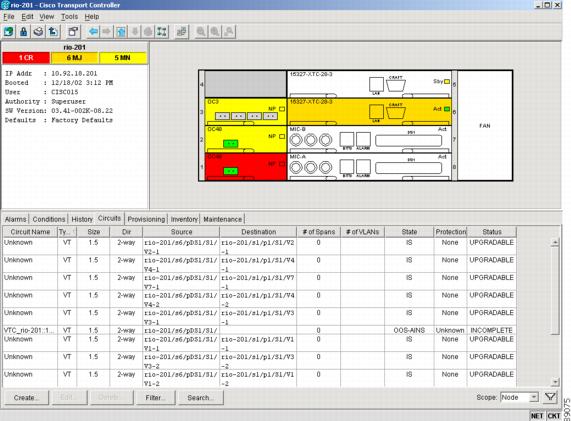Switch to the History tab
The width and height of the screenshot is (571, 421).
point(82,219)
